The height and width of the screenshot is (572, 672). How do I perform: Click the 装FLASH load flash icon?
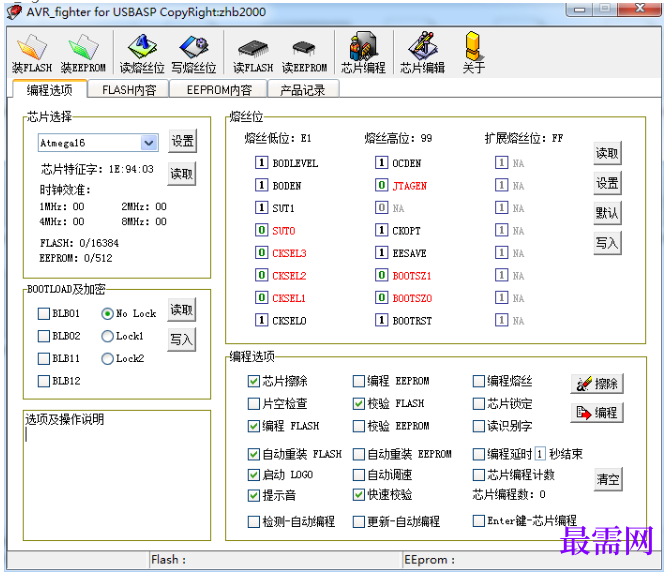[x=32, y=53]
